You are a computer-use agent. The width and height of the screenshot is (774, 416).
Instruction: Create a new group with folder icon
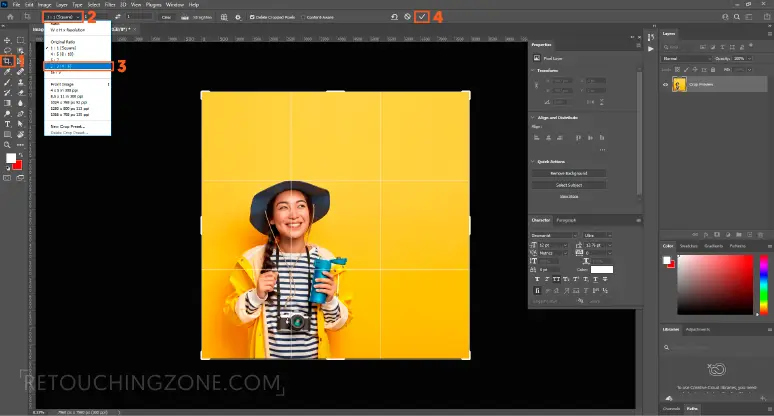coord(739,235)
